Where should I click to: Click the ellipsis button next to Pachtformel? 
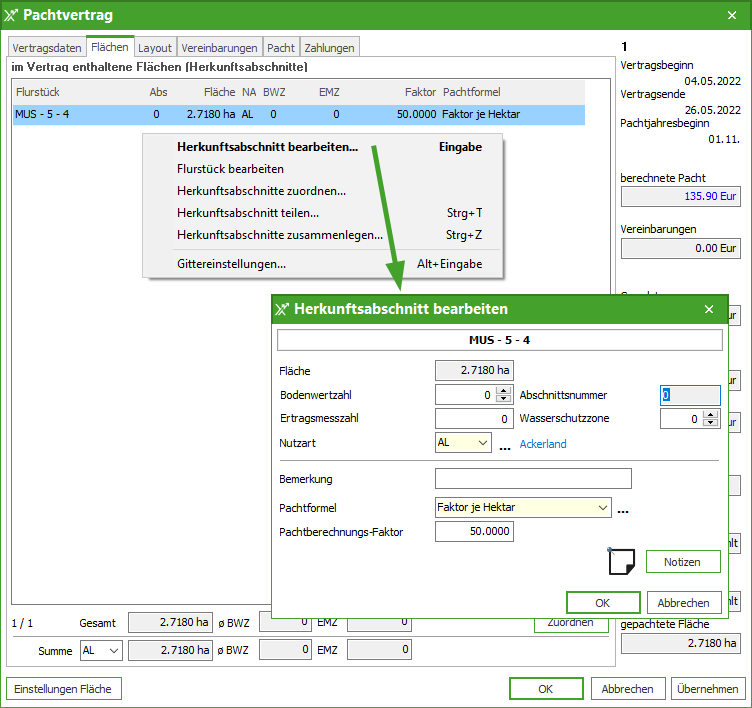point(623,509)
